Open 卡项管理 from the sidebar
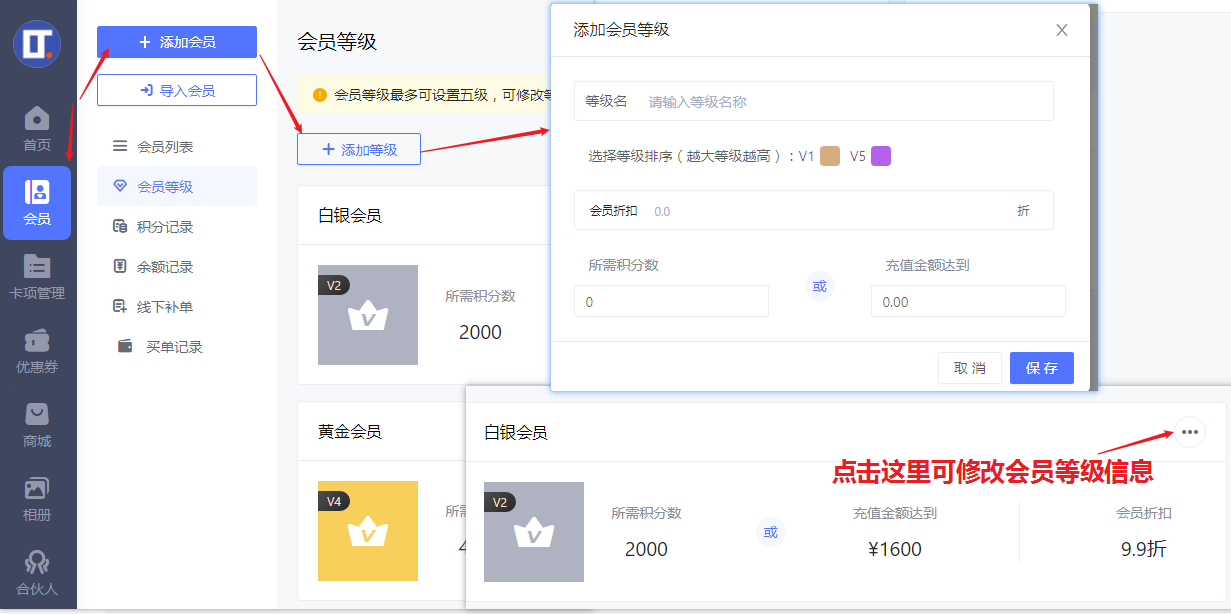 pyautogui.click(x=37, y=274)
